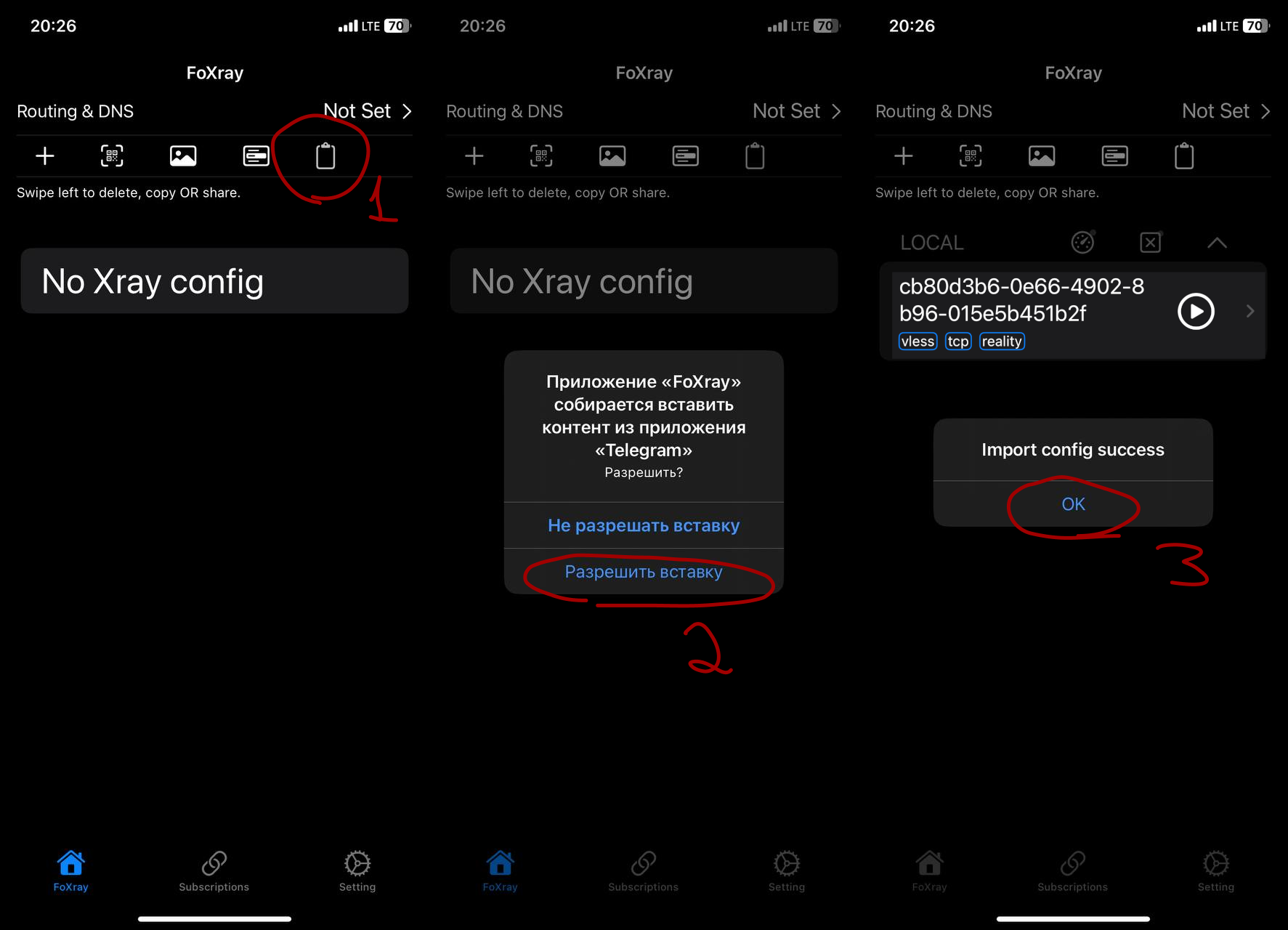Viewport: 1288px width, 930px height.
Task: Open the QR scanner in the left screen
Action: (x=112, y=156)
